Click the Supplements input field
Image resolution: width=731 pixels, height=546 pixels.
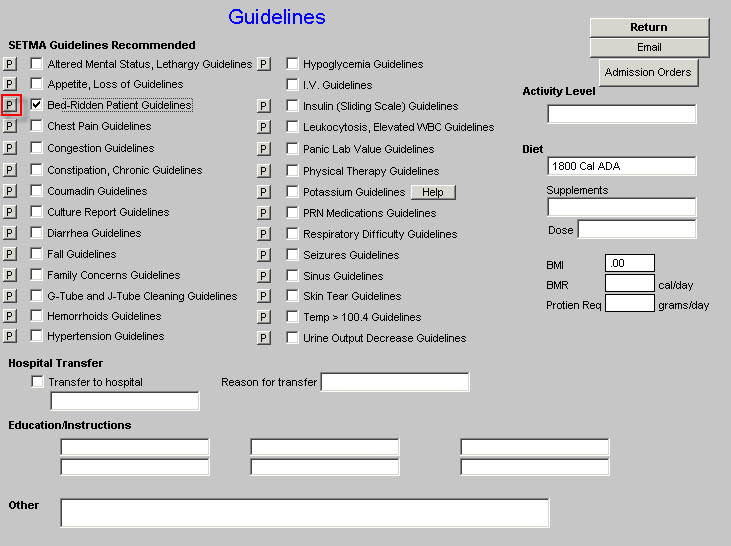[622, 207]
